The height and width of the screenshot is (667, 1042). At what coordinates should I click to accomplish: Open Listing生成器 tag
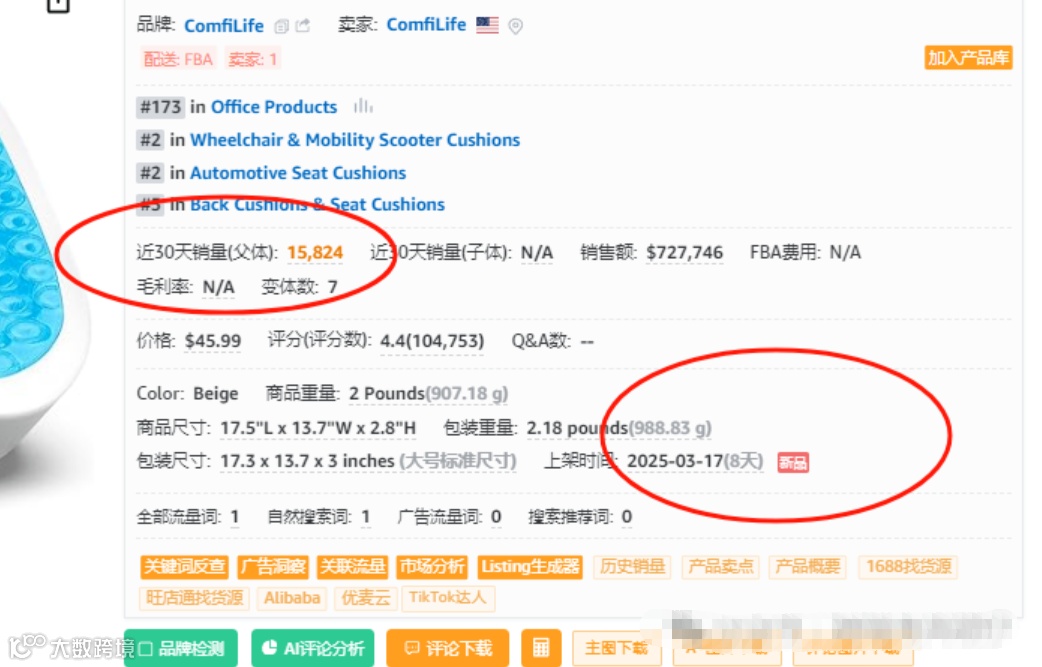(x=530, y=567)
